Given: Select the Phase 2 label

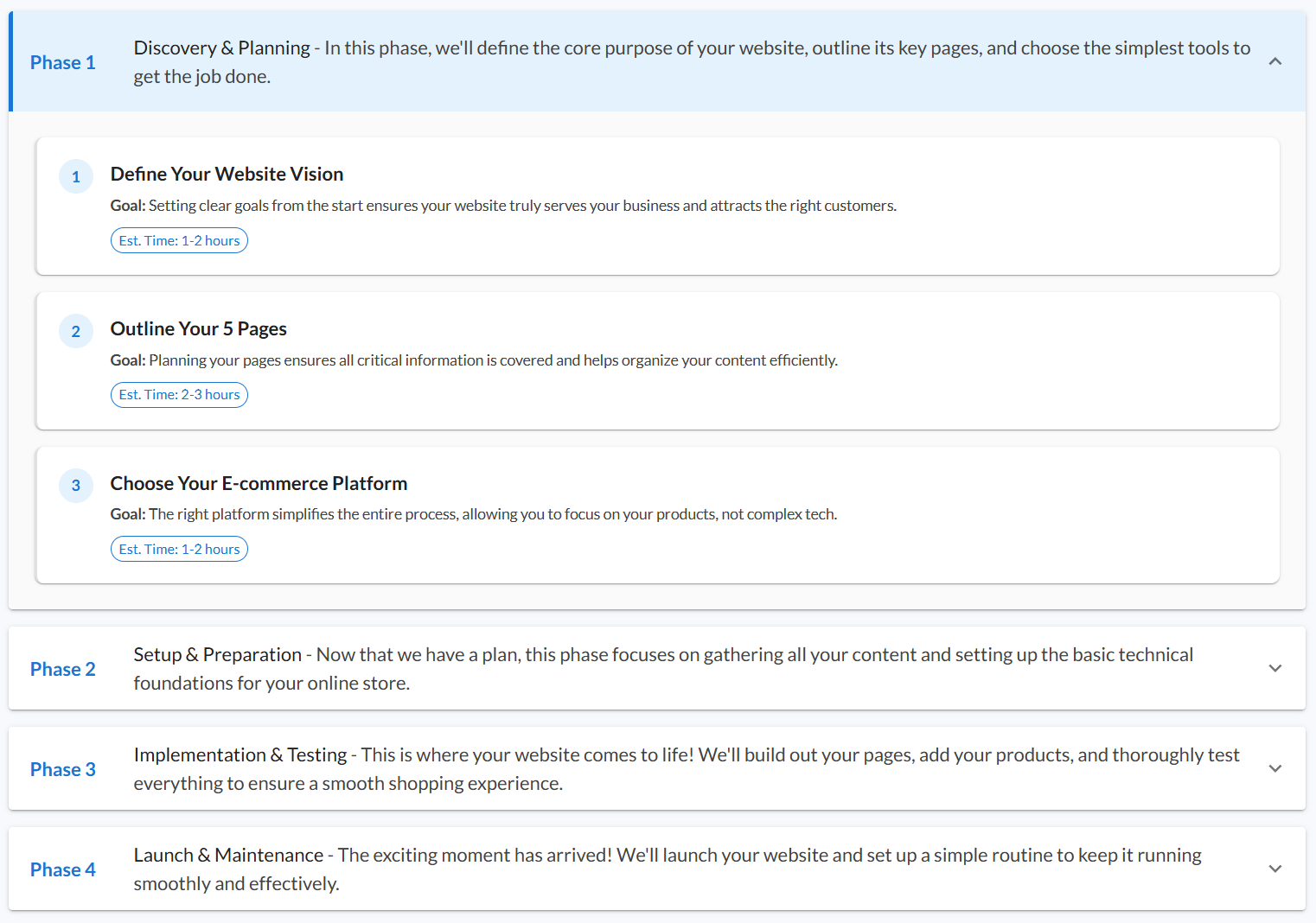Looking at the screenshot, I should click(62, 668).
